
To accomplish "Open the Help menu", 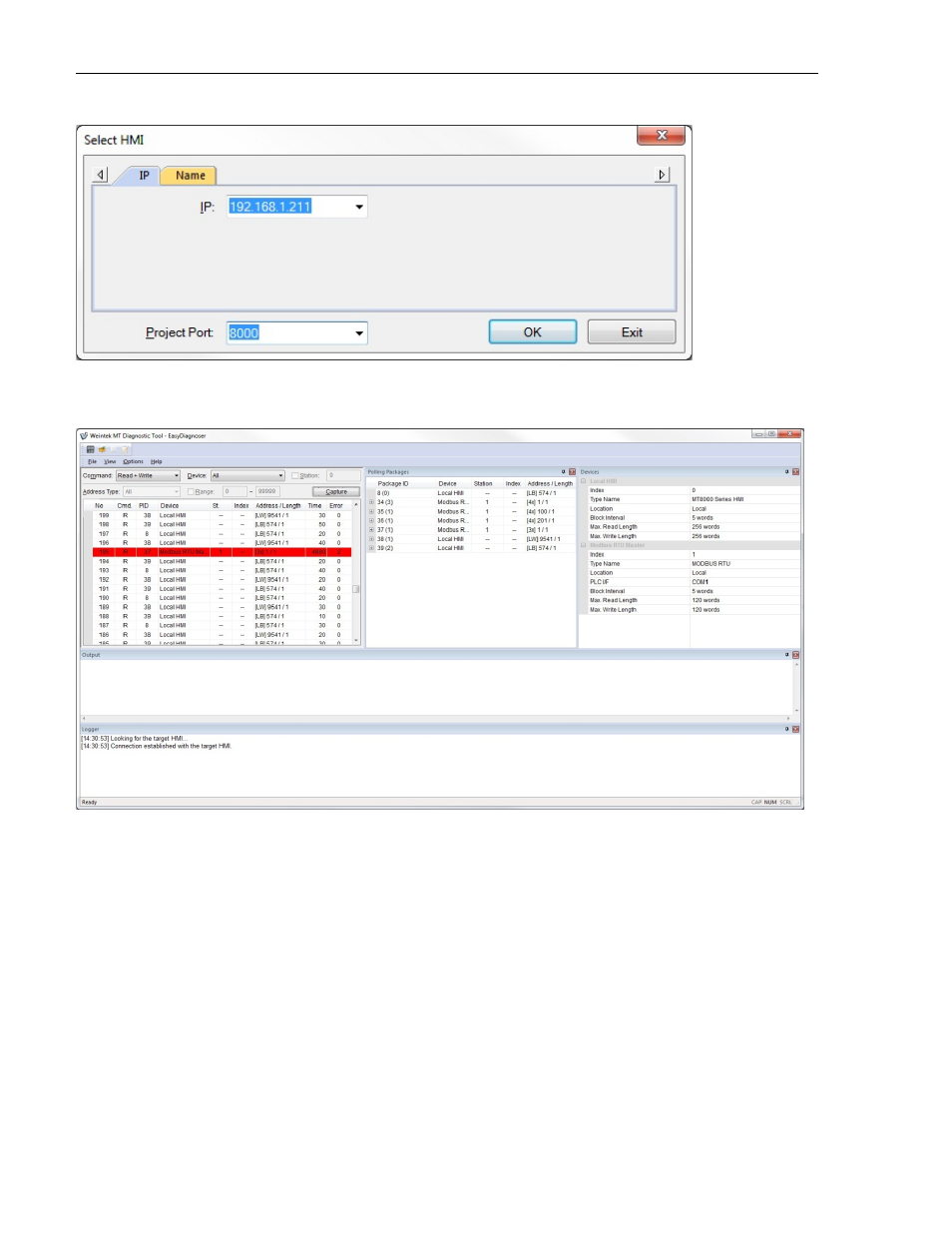I will pyautogui.click(x=157, y=461).
